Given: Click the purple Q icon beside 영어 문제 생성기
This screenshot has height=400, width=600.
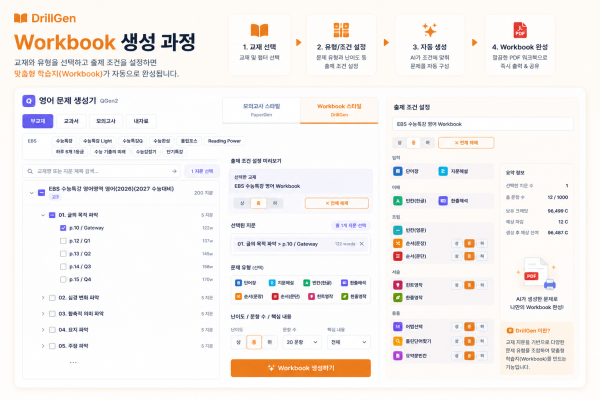Looking at the screenshot, I should 29,101.
